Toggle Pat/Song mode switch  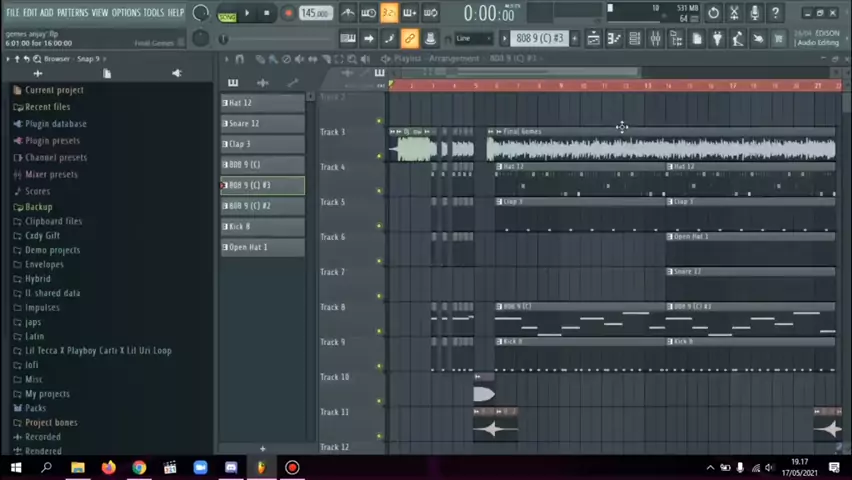point(227,14)
